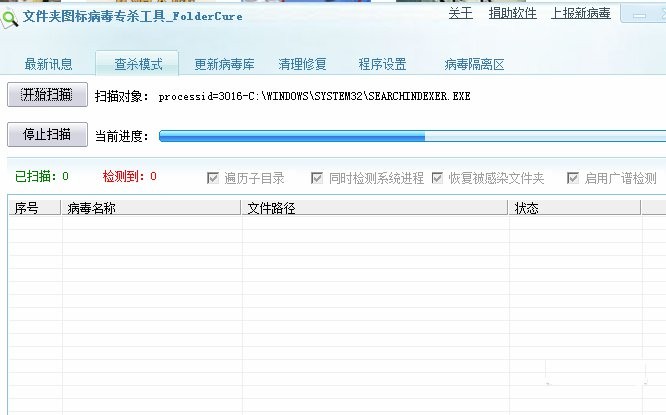
Task: Toggle the 遍历子目录 checkbox
Action: (x=213, y=178)
